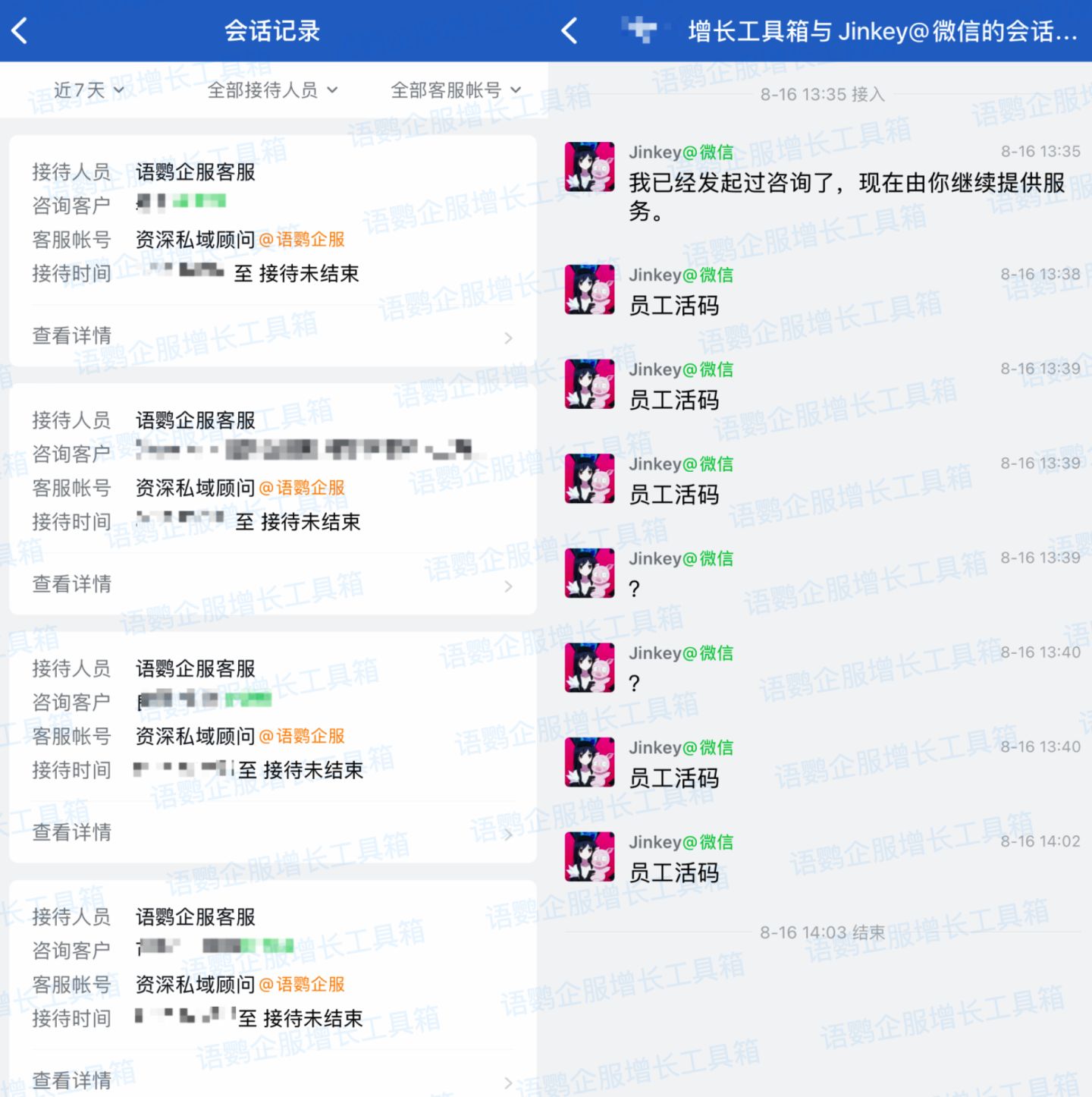Click the Jinkey@微信 sender name at 13:35
Image resolution: width=1092 pixels, height=1097 pixels.
click(680, 152)
